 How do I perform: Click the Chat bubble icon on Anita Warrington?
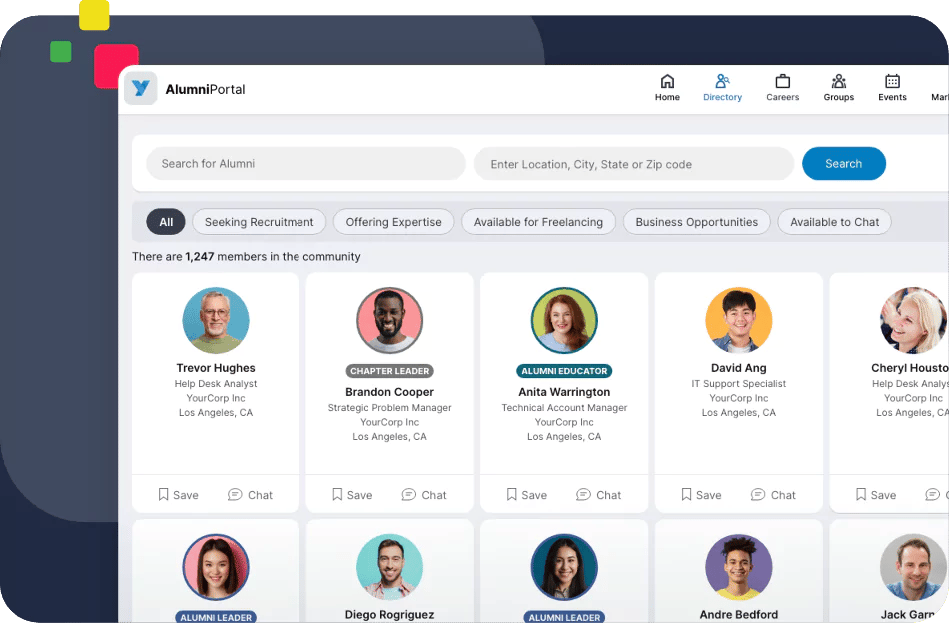(x=584, y=494)
